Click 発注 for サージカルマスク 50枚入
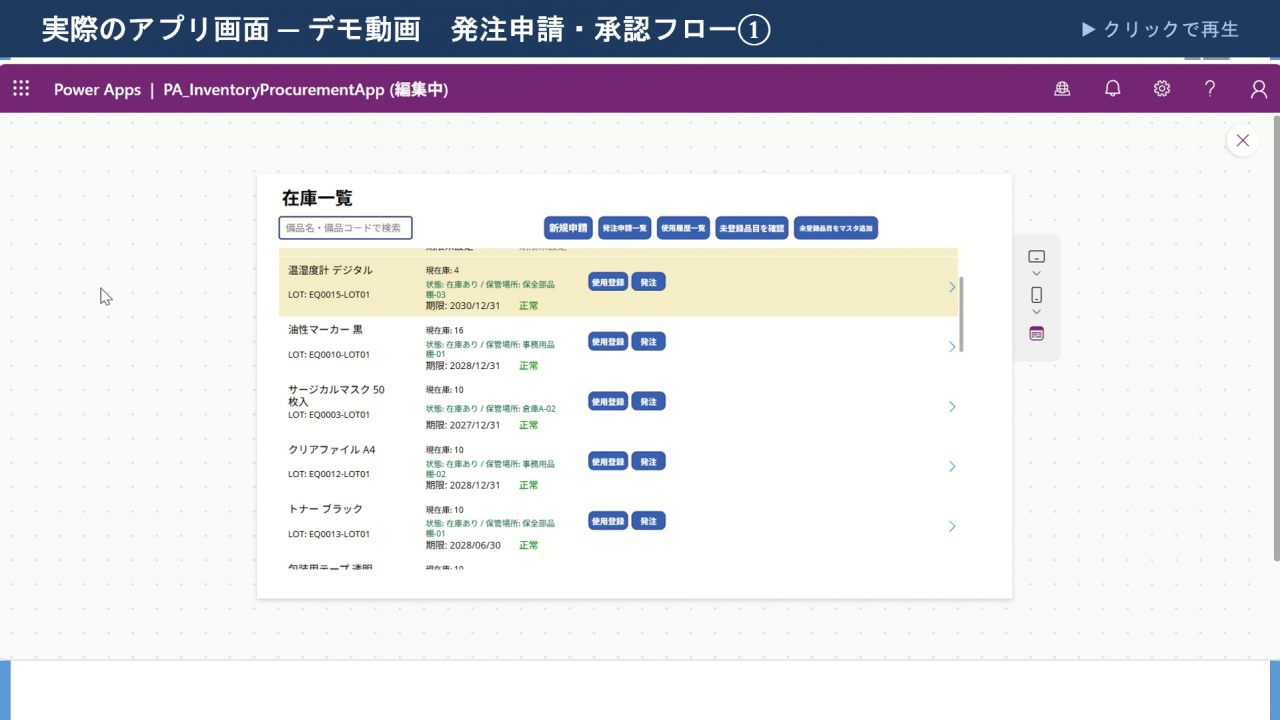The height and width of the screenshot is (720, 1280). pos(648,402)
